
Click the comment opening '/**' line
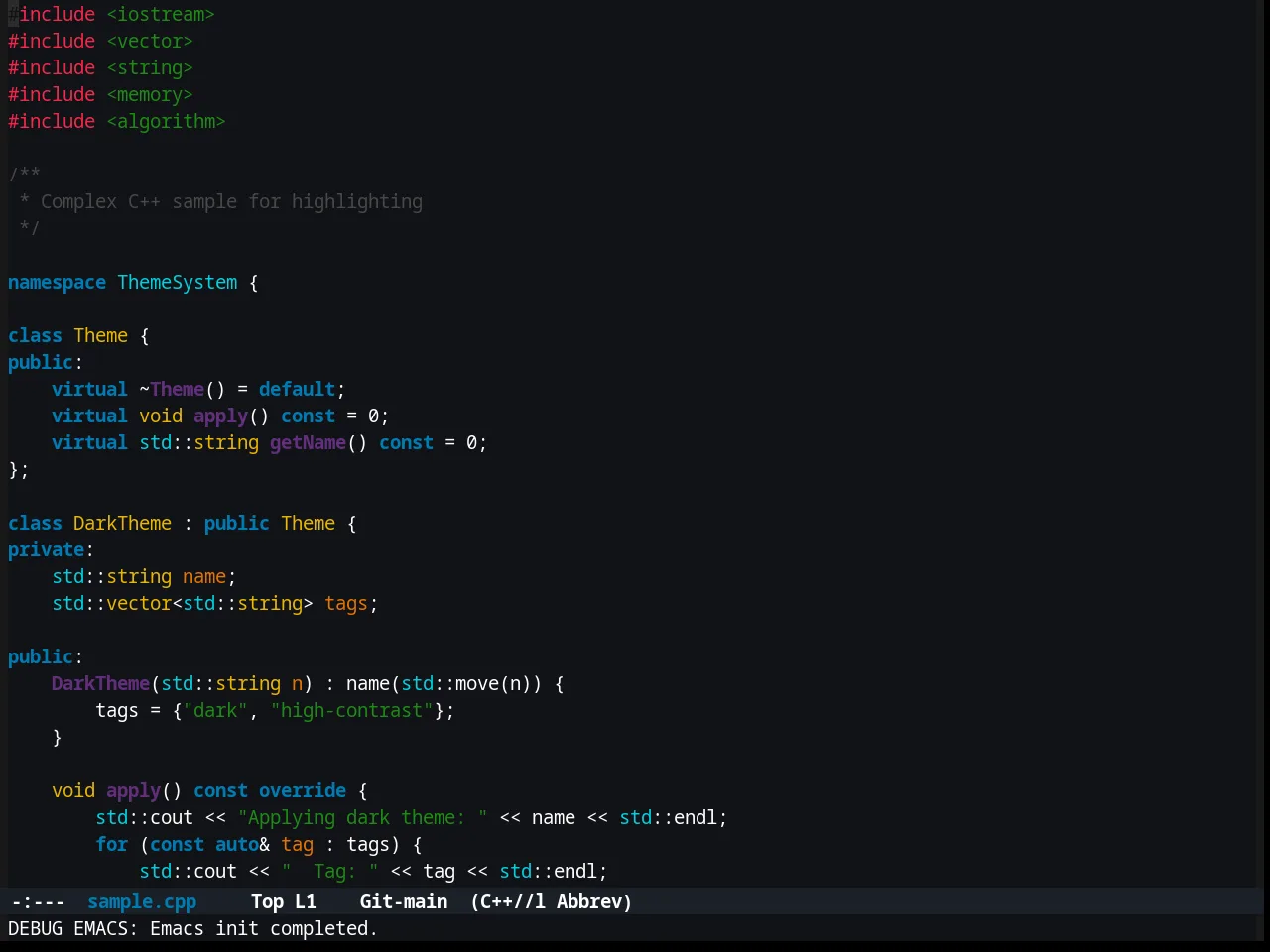pos(25,175)
